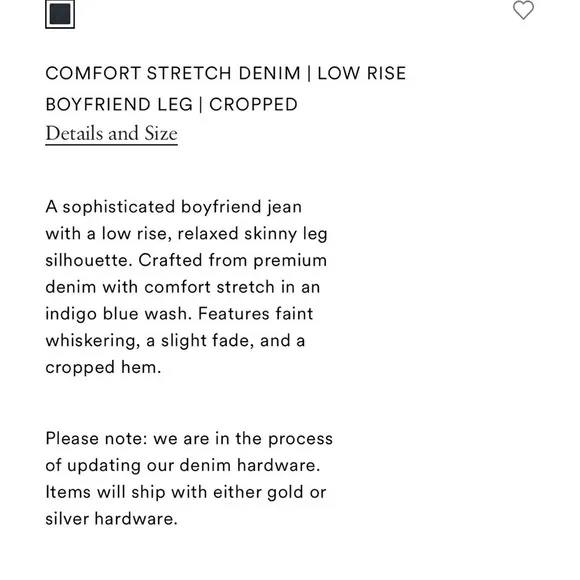Click the 'whiskering, a slight fade, and a' line
This screenshot has height=580, width=580.
175,341
